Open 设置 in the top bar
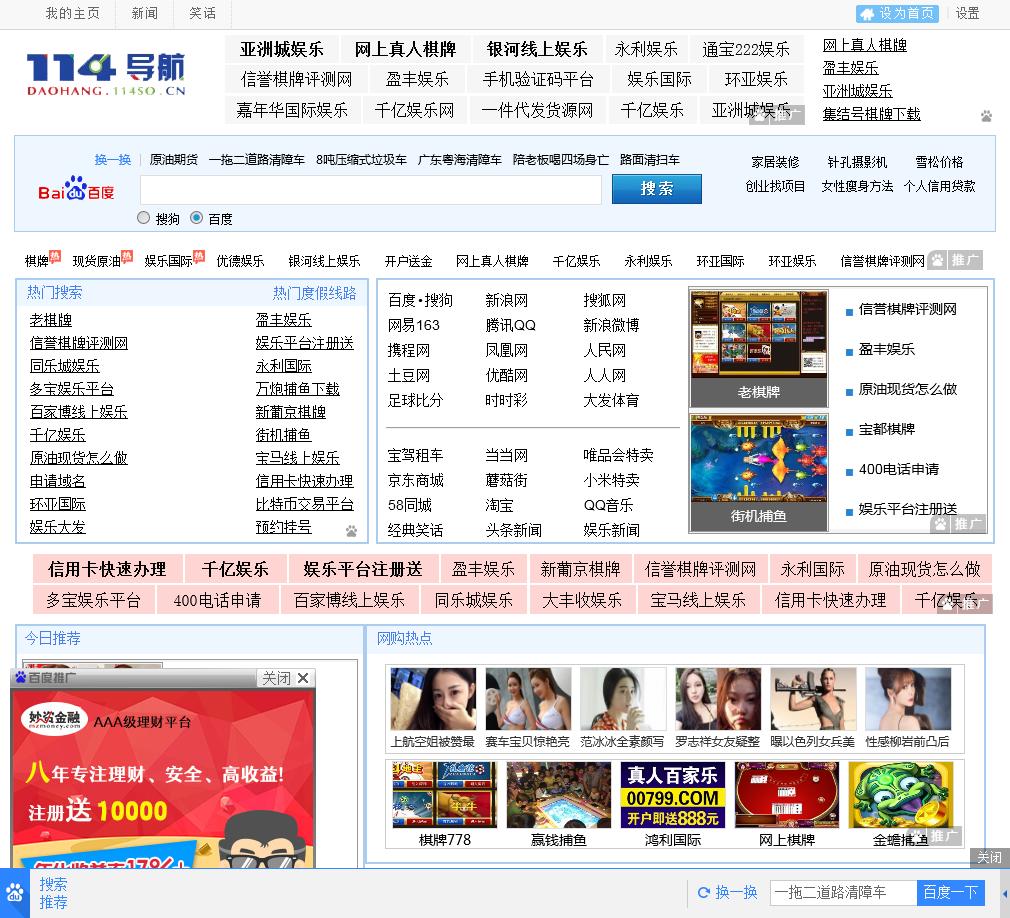Screen dimensions: 1010x918 pyautogui.click(x=967, y=14)
